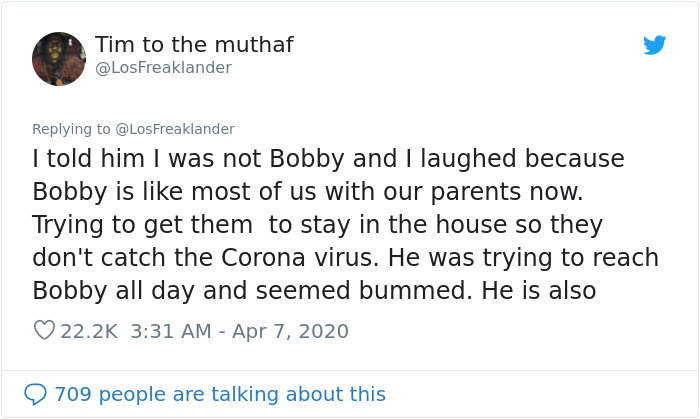Open the author's profile avatar
Viewport: 700px width, 419px height.
59,58
